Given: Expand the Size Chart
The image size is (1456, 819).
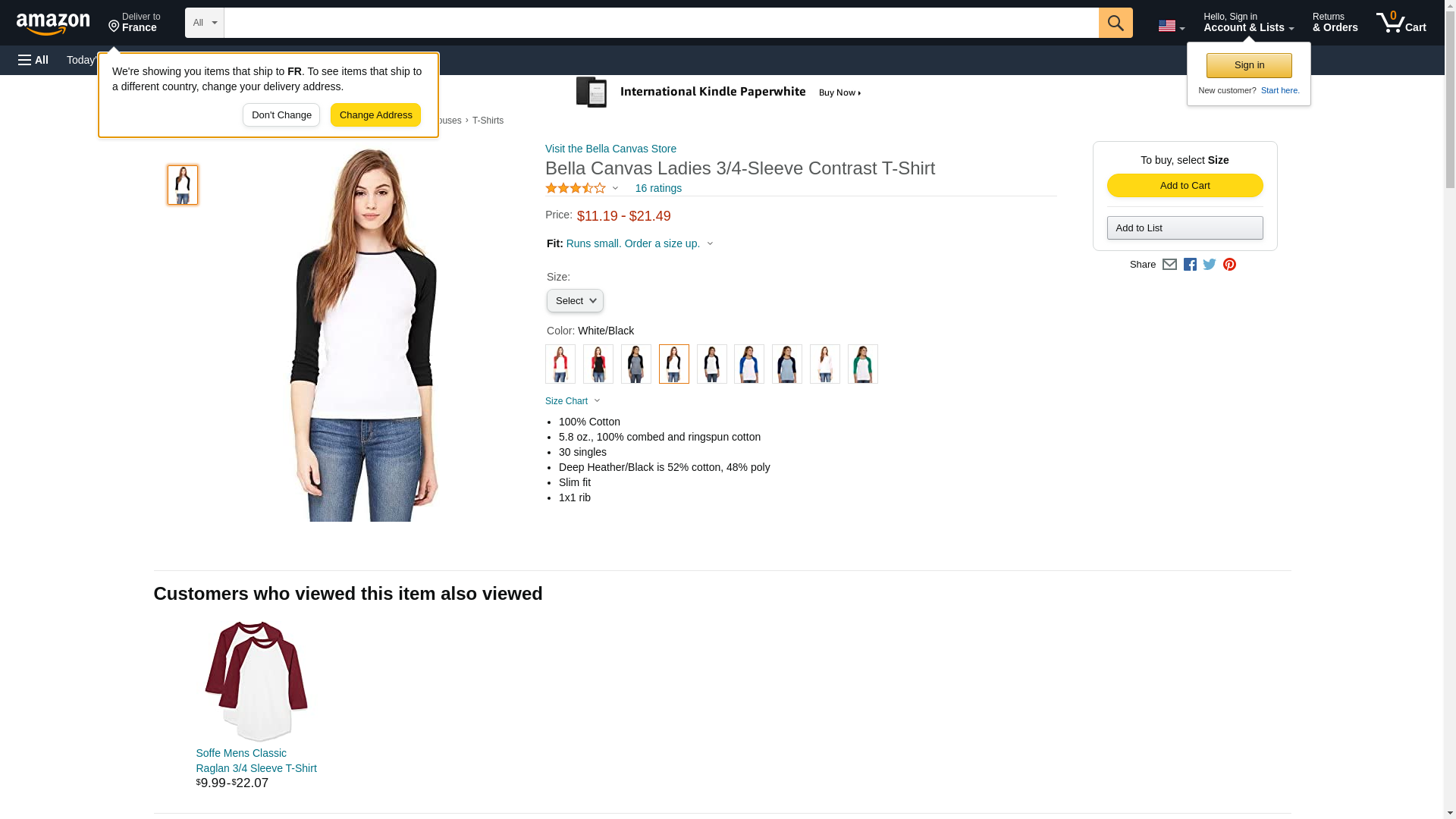Looking at the screenshot, I should [x=573, y=401].
